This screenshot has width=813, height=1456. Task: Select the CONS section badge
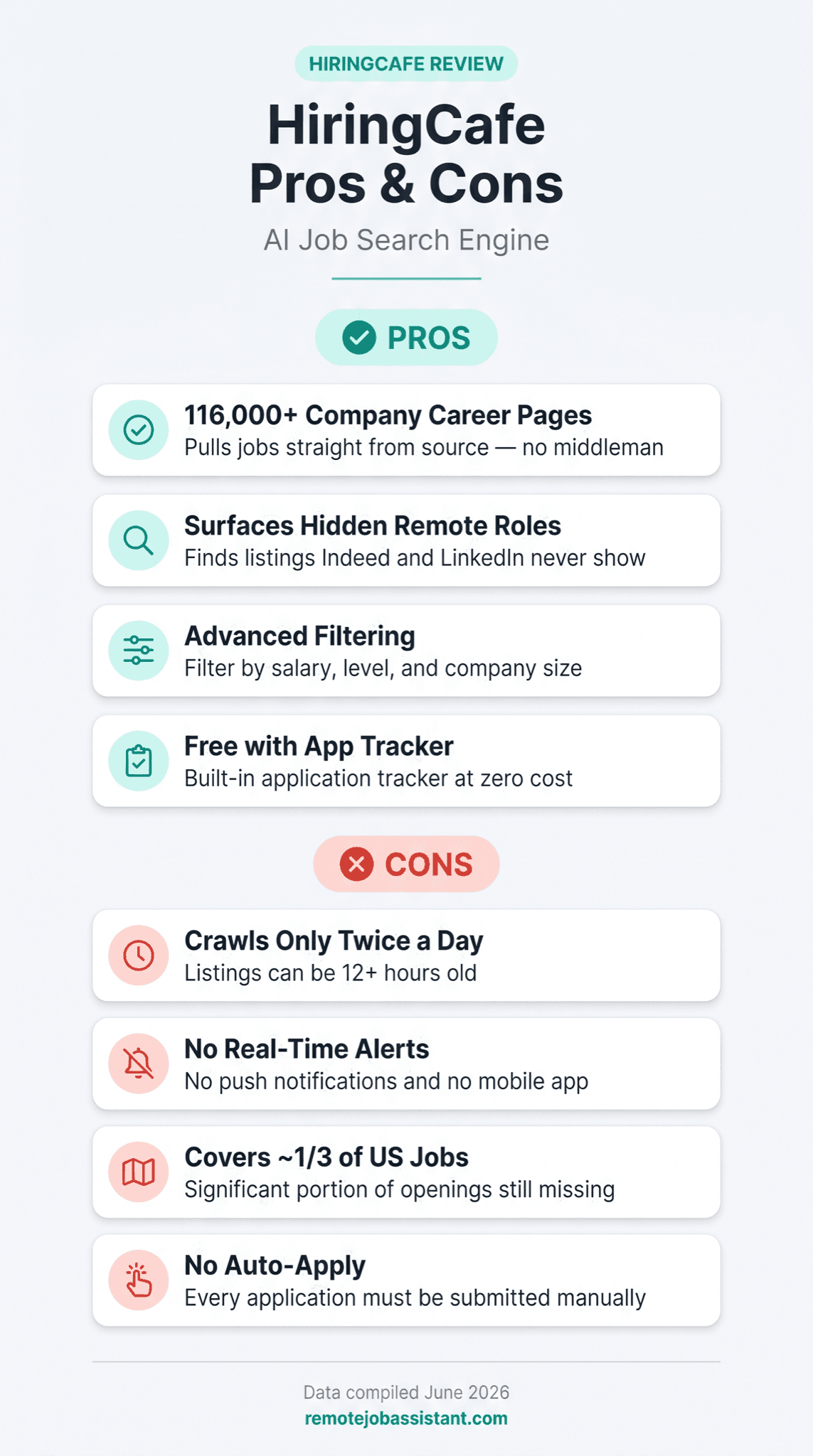[x=406, y=864]
